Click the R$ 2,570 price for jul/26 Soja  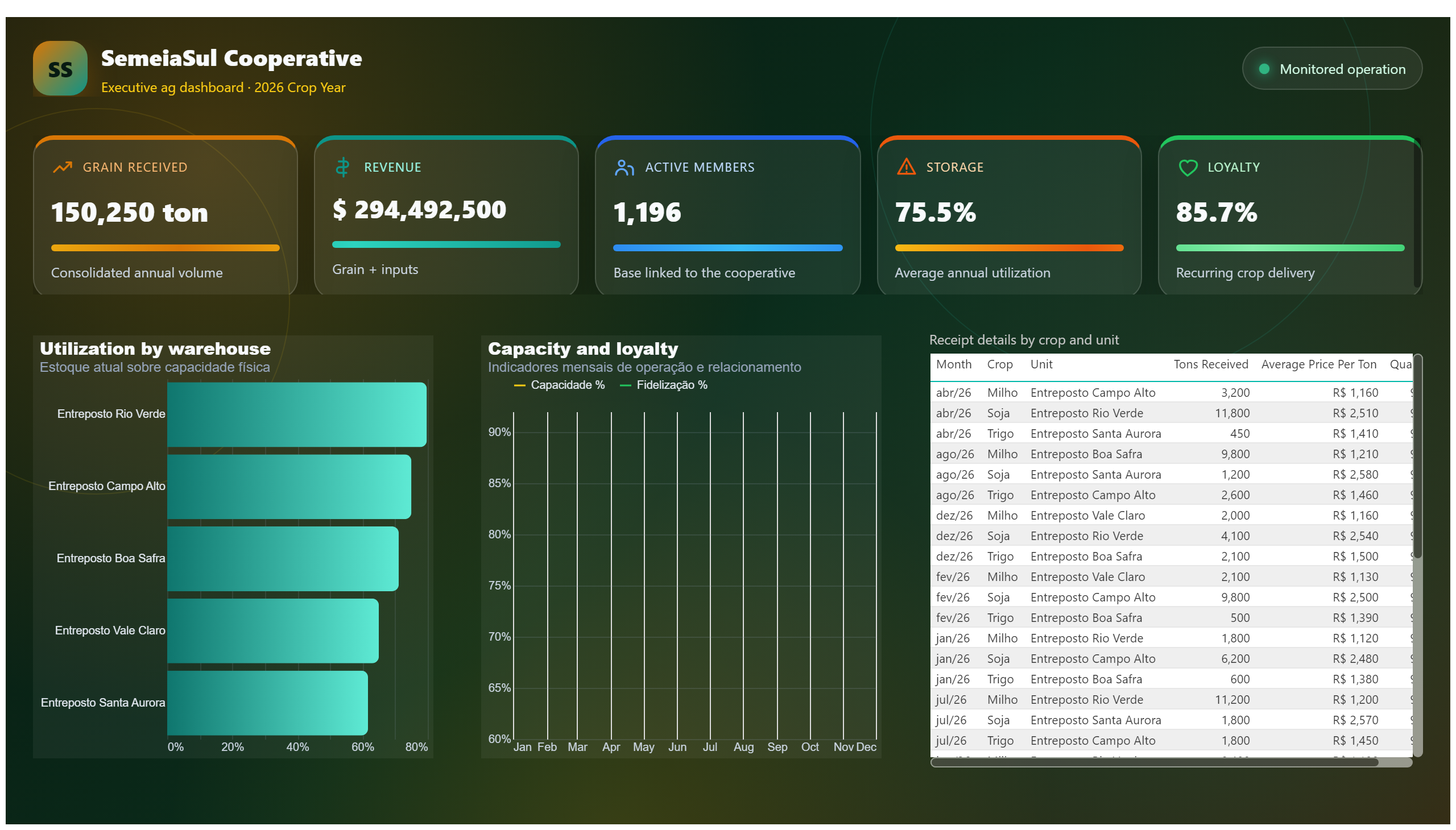1355,720
